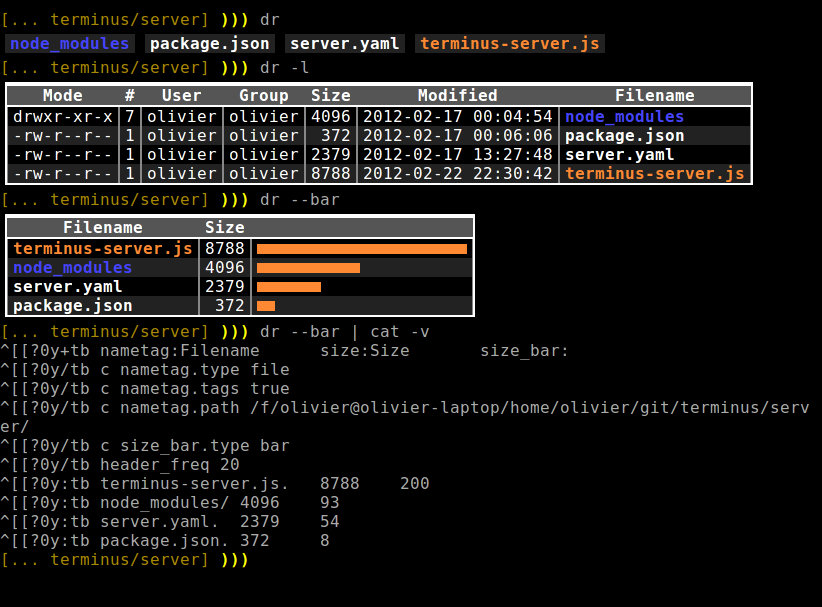Select size 372 in the bar table
Viewport: 822px width, 607px height.
point(230,306)
